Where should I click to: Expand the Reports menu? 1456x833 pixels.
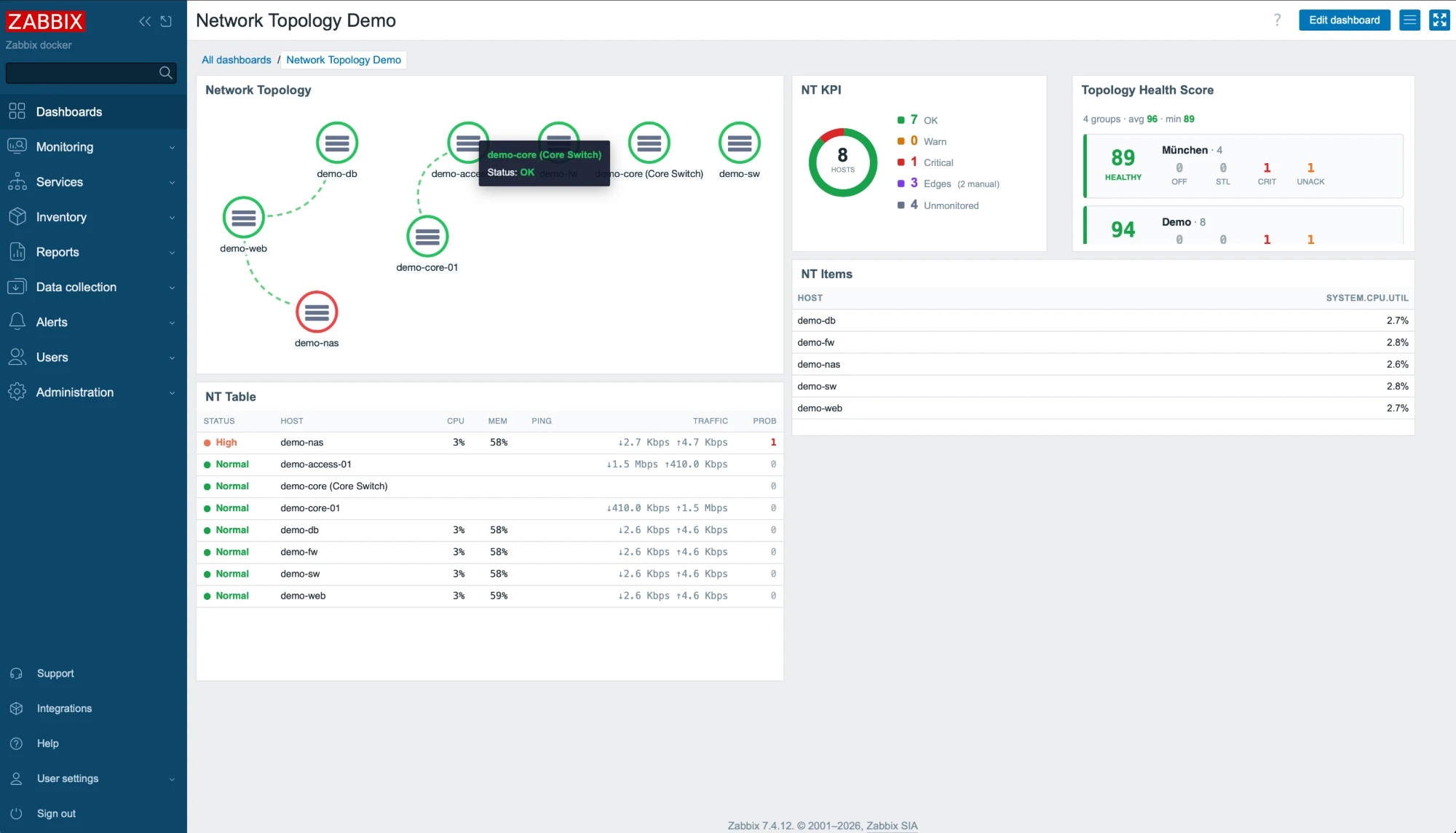[x=93, y=252]
